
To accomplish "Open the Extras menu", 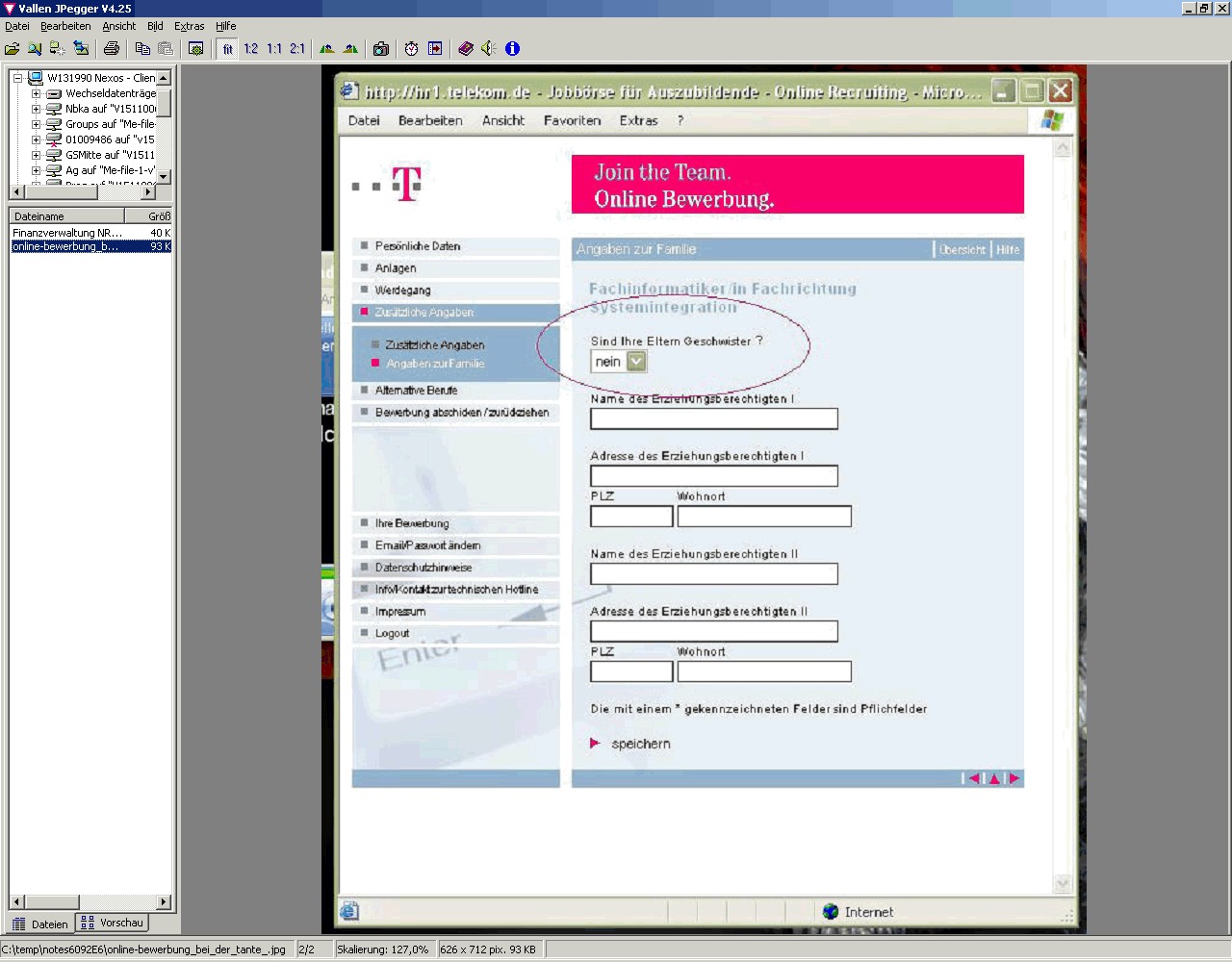I will point(189,26).
